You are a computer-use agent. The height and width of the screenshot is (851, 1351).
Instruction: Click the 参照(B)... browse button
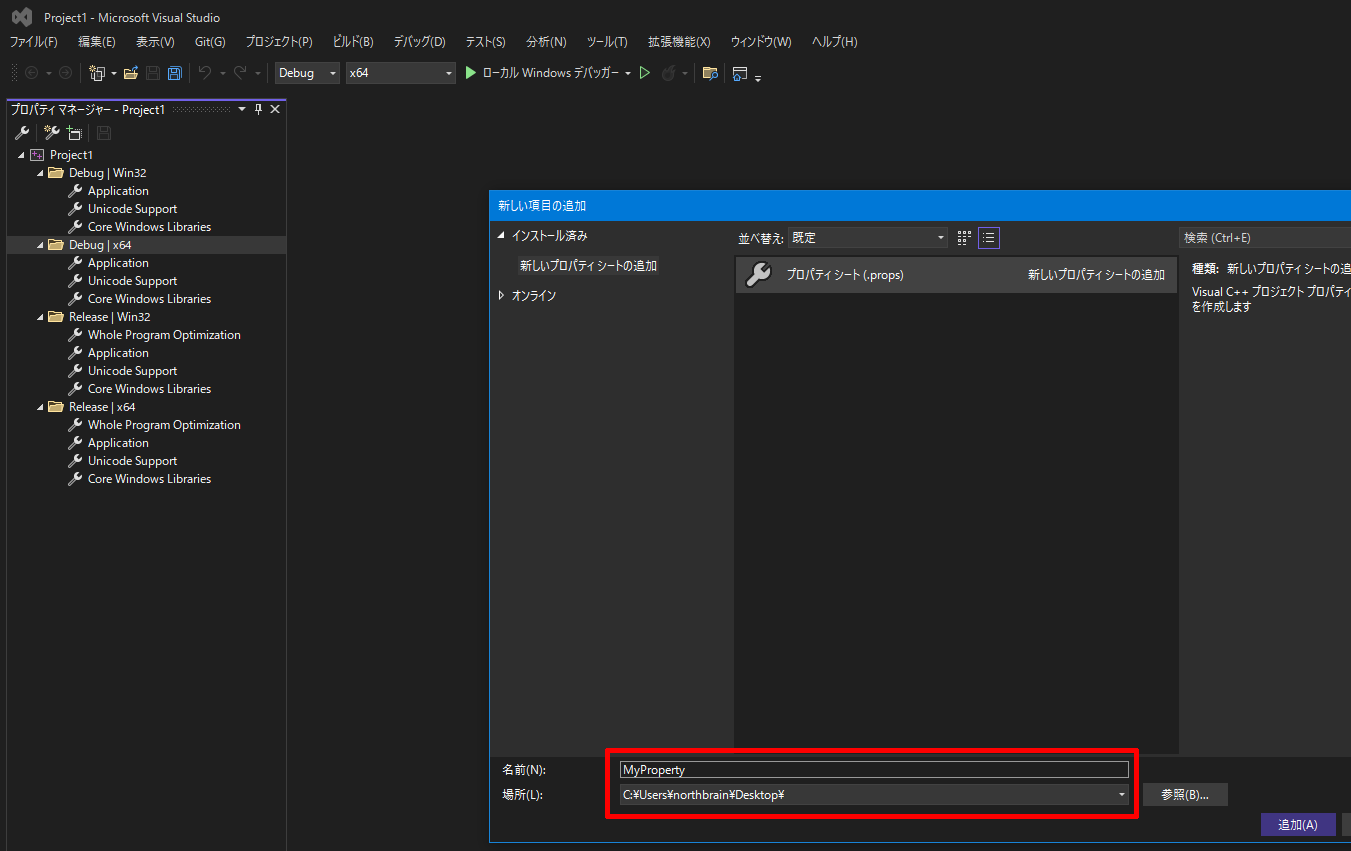1185,795
